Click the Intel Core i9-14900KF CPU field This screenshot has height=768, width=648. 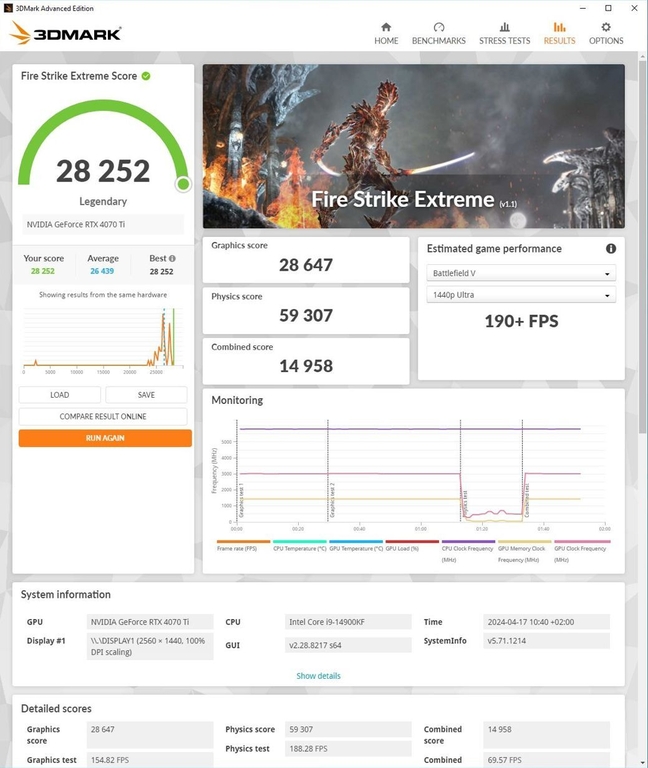(x=348, y=622)
